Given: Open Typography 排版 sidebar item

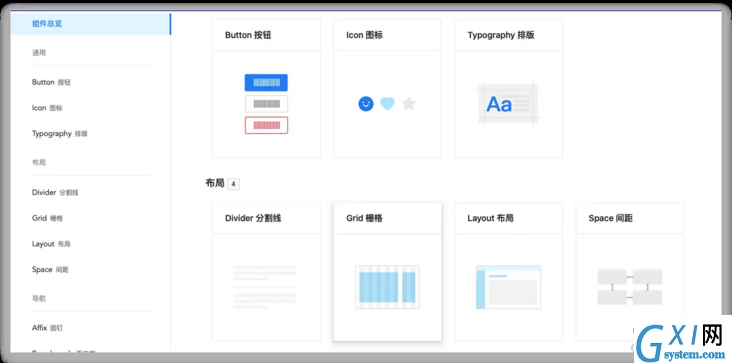Looking at the screenshot, I should pyautogui.click(x=60, y=133).
